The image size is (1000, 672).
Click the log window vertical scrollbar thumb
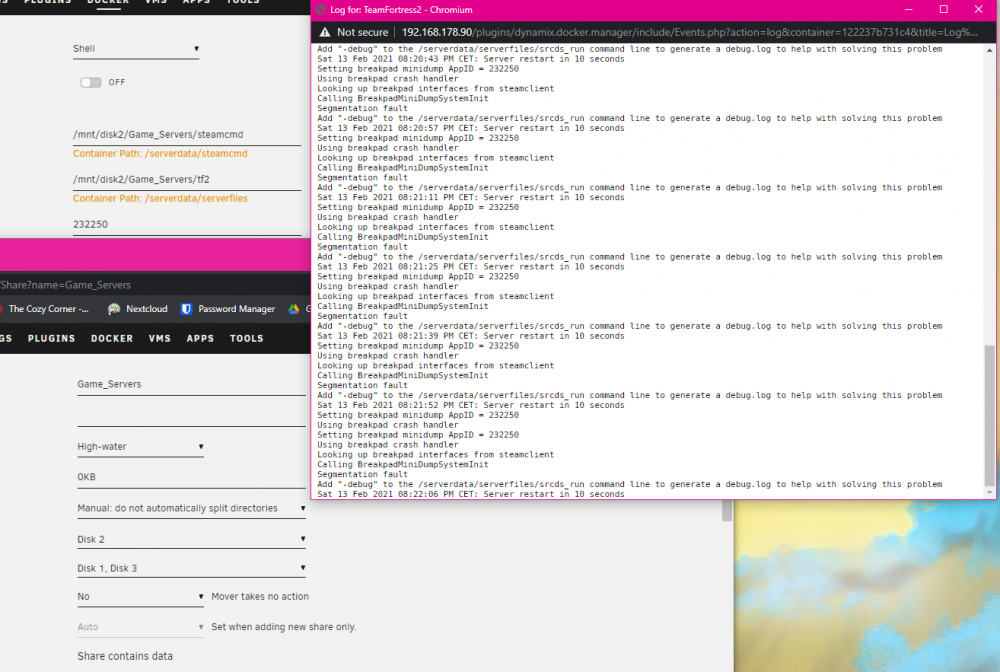[x=989, y=415]
